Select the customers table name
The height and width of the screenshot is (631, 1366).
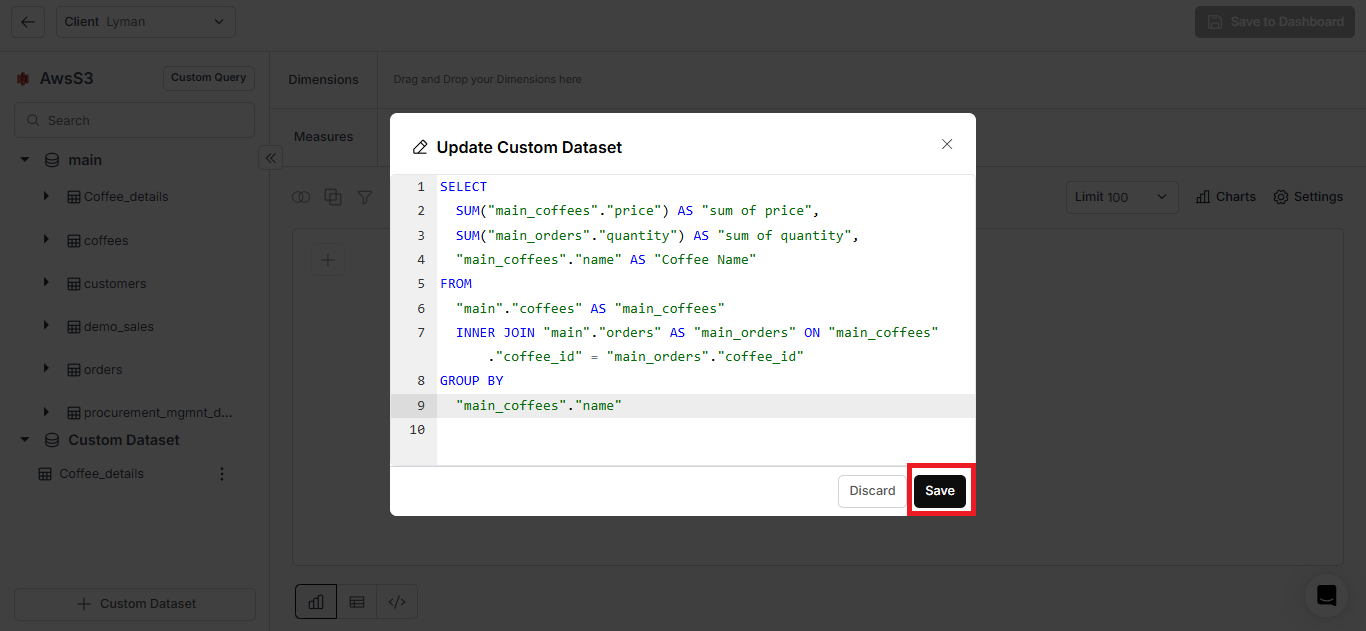point(115,284)
